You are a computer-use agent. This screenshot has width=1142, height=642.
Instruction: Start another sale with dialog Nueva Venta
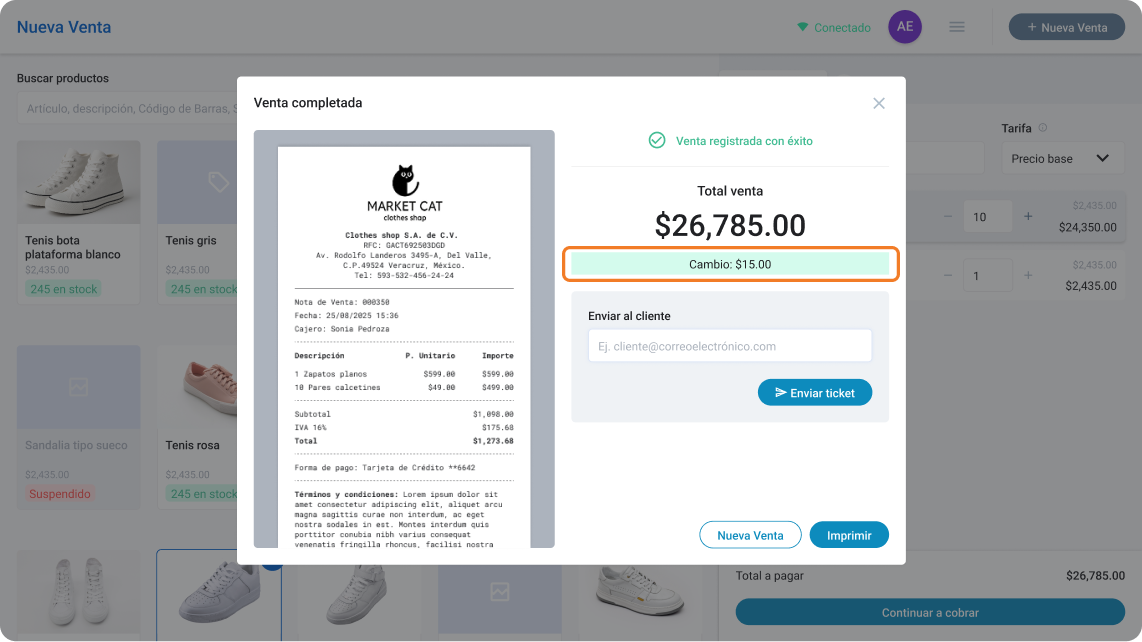pos(750,535)
